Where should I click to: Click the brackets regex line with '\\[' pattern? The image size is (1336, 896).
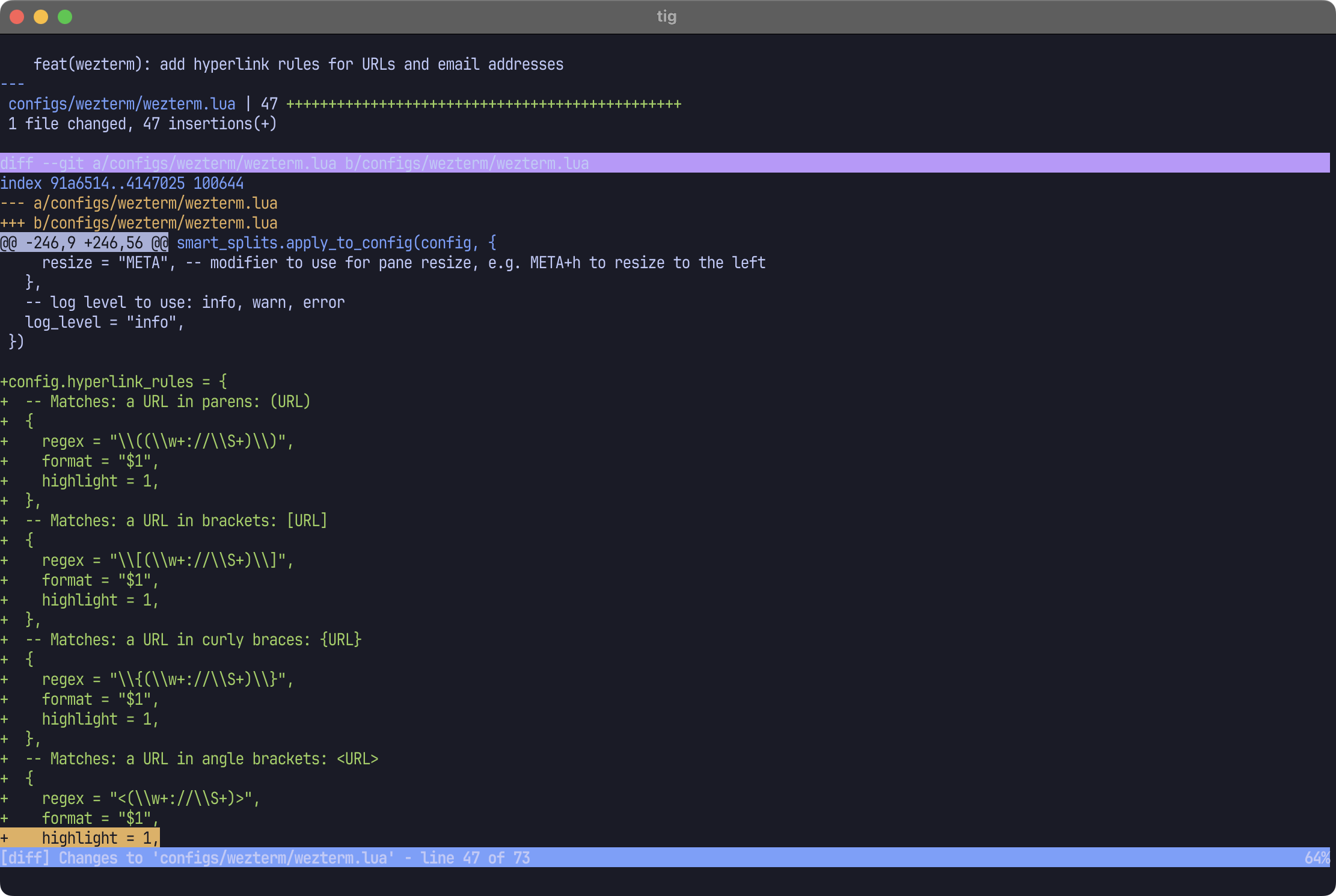(147, 560)
